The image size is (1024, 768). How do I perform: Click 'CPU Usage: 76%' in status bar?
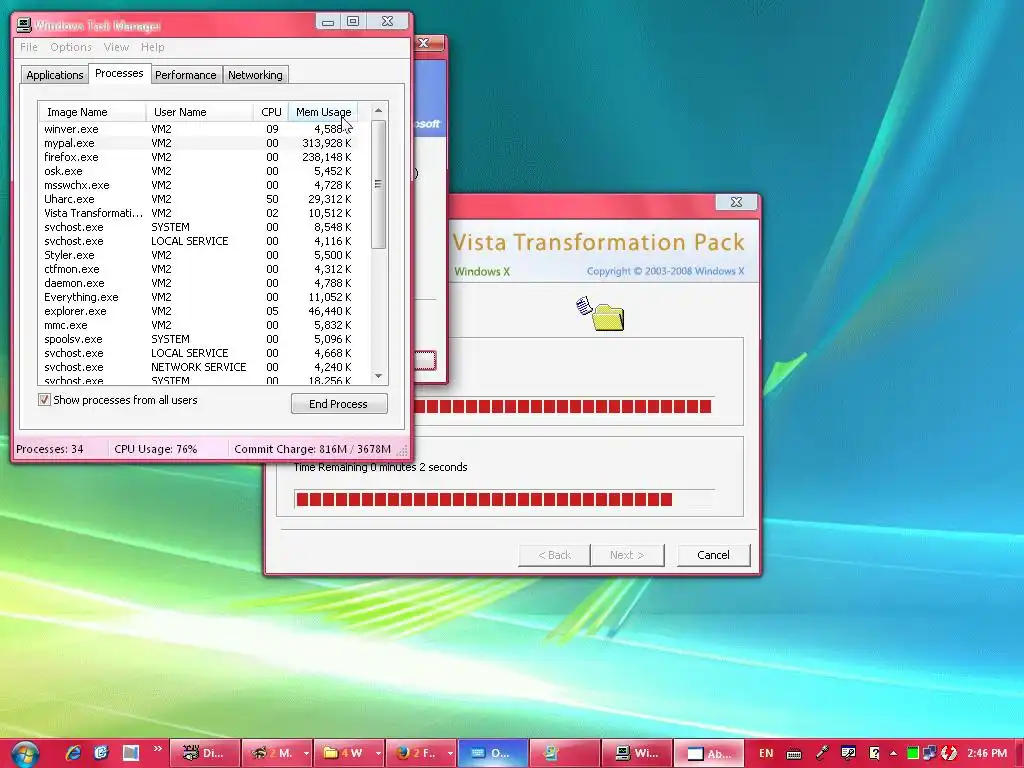coord(155,449)
